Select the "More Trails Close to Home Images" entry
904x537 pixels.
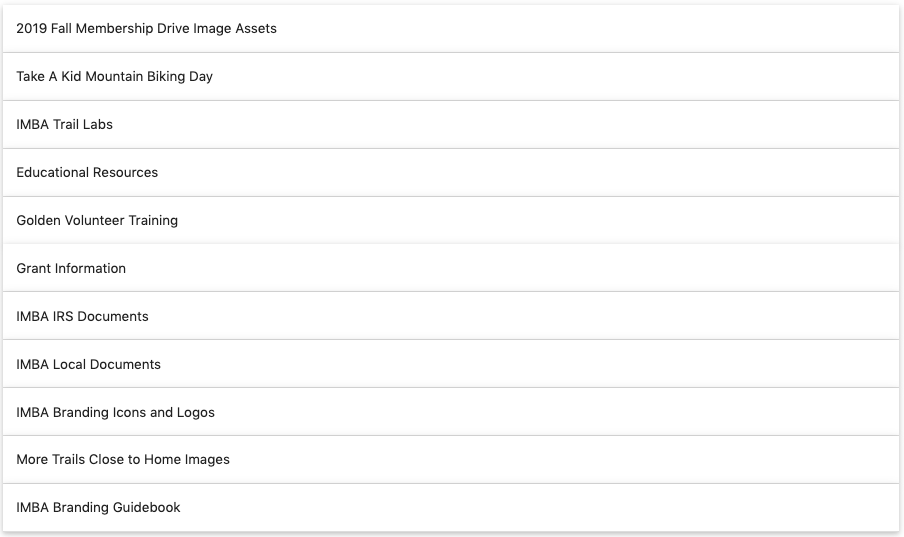click(123, 460)
